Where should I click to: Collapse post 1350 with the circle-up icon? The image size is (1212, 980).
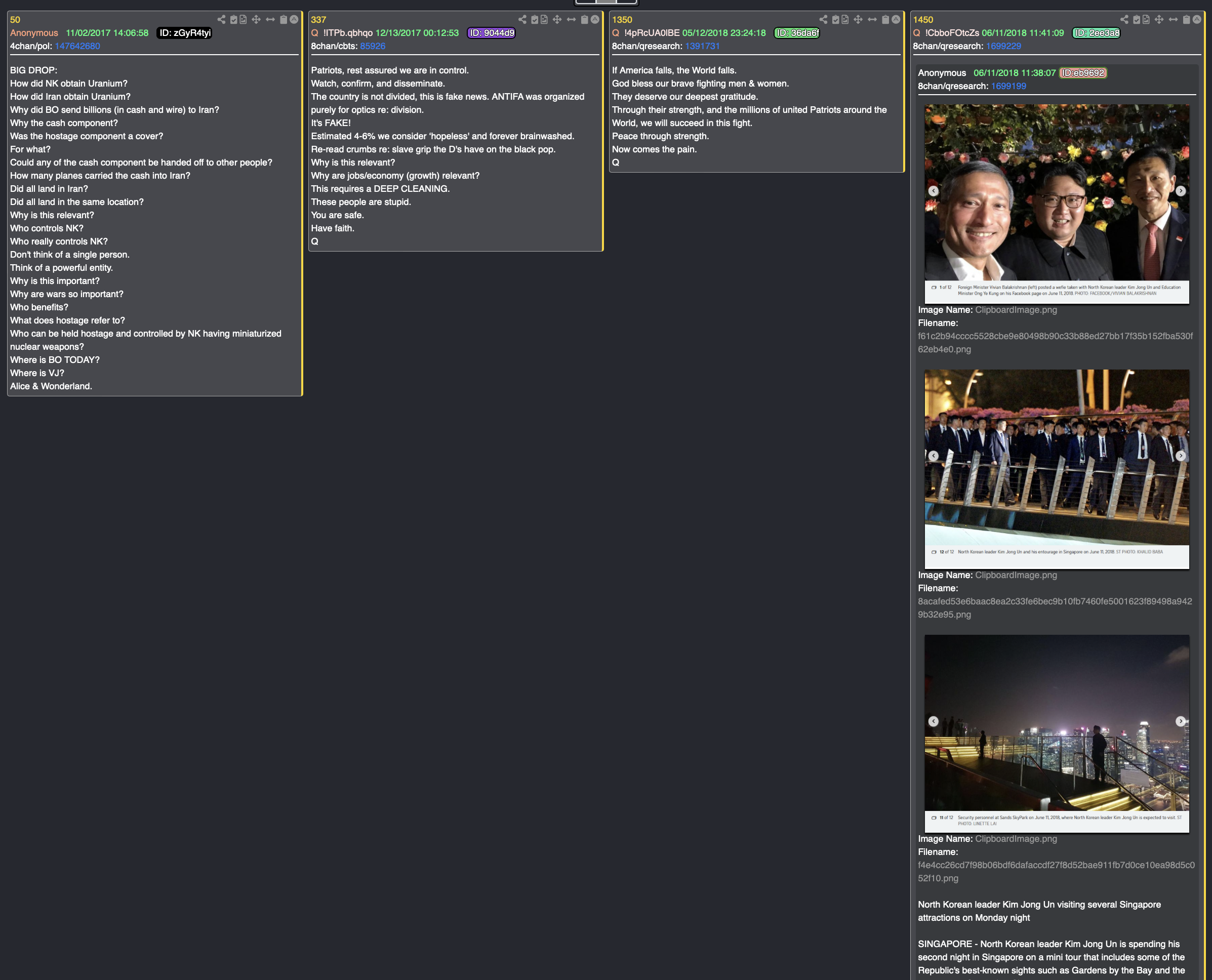[896, 20]
